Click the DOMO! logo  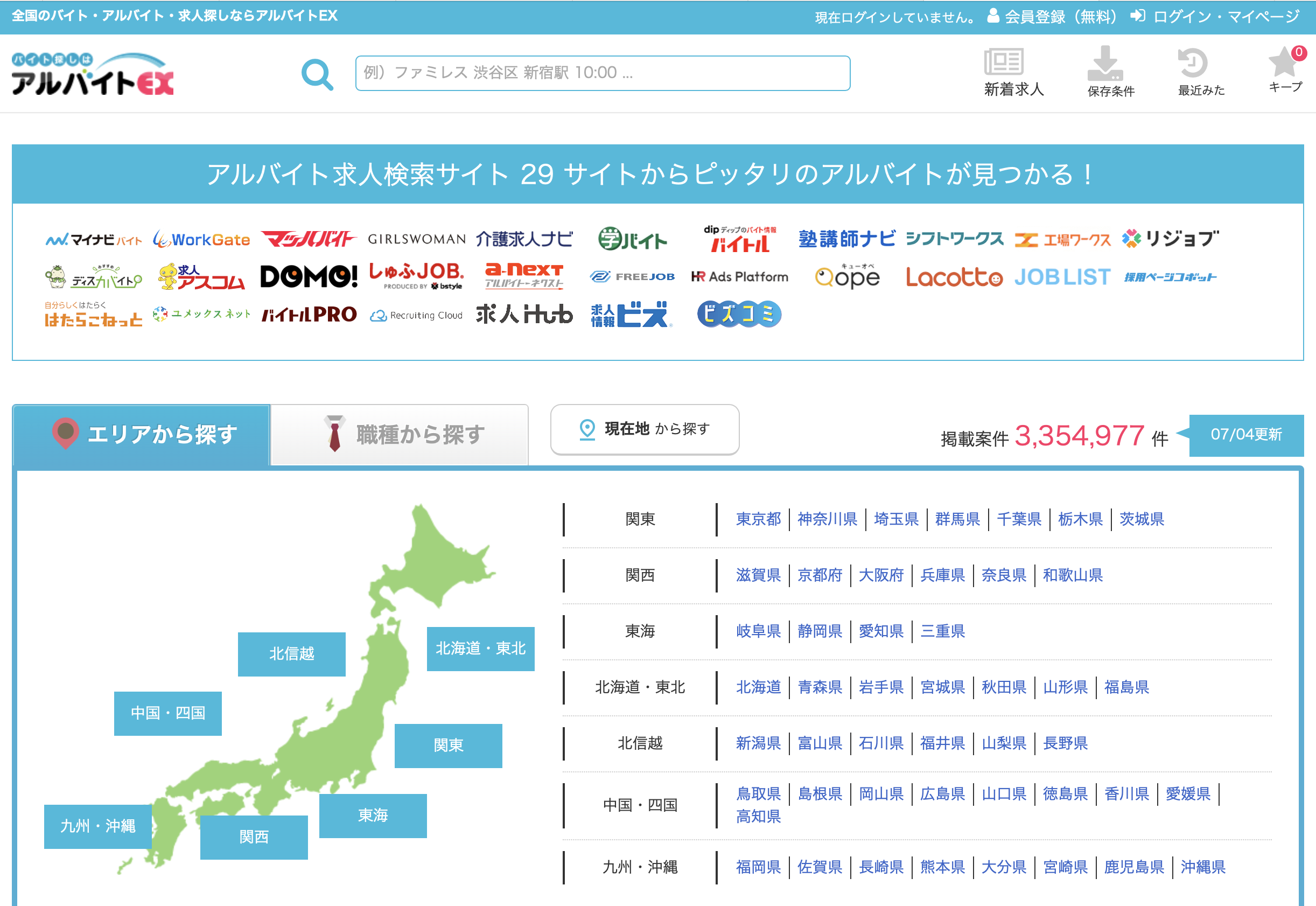click(309, 277)
